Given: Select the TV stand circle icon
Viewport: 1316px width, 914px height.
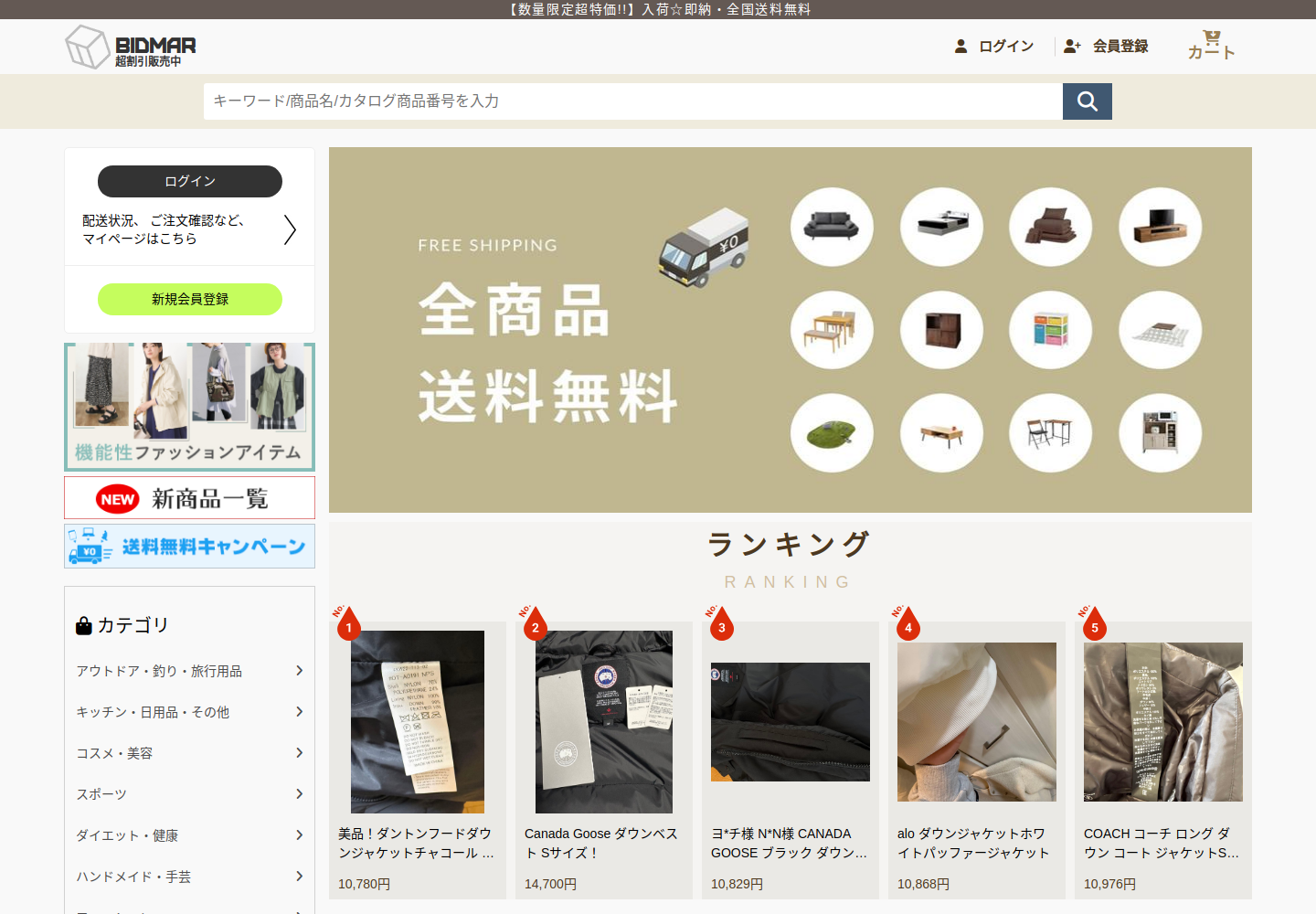Looking at the screenshot, I should pos(1160,227).
